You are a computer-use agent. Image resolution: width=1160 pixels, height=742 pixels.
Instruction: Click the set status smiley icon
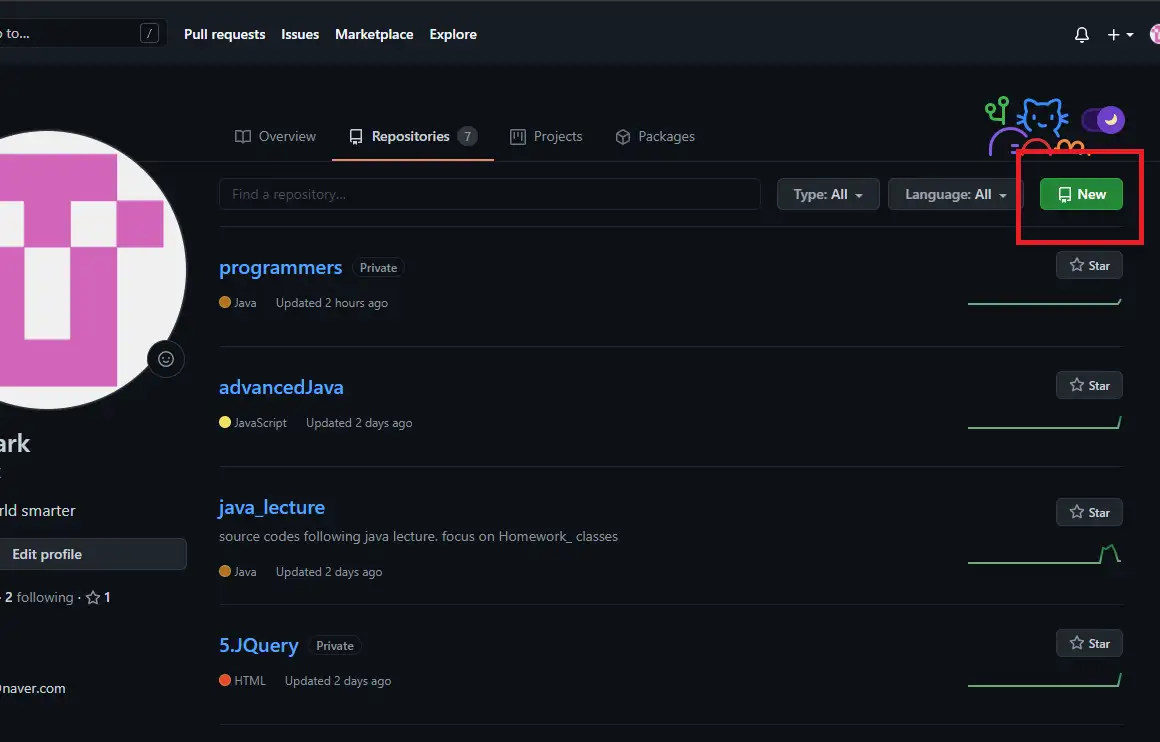point(166,359)
